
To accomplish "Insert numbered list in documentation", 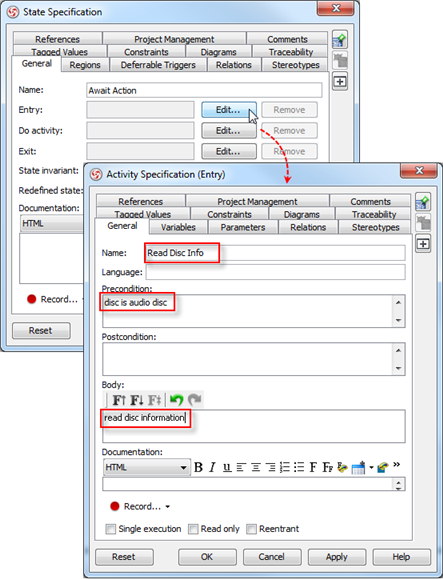I will [x=285, y=467].
